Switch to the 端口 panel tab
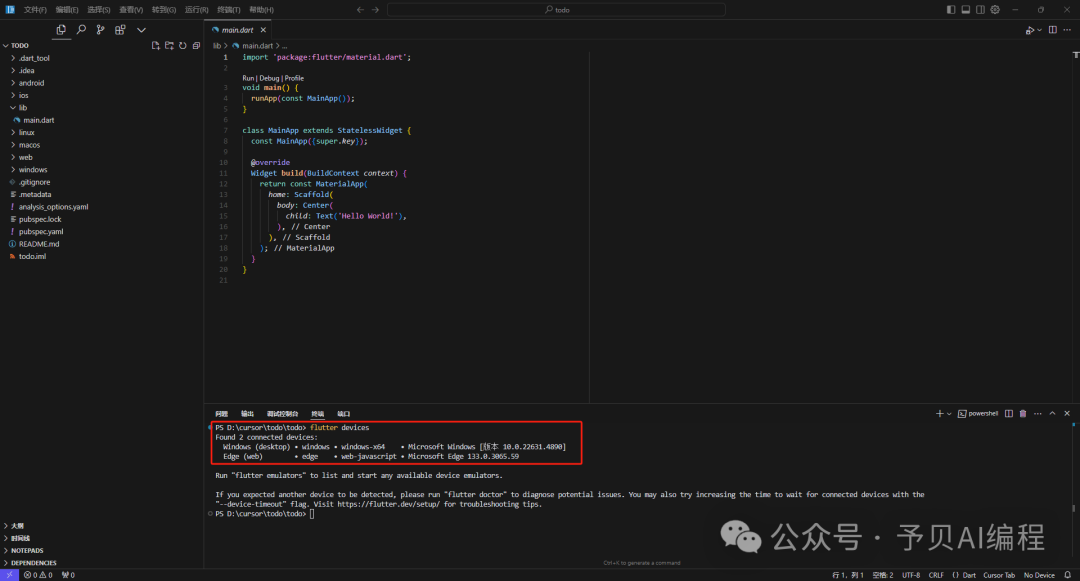Viewport: 1080px width, 581px height. pyautogui.click(x=344, y=414)
